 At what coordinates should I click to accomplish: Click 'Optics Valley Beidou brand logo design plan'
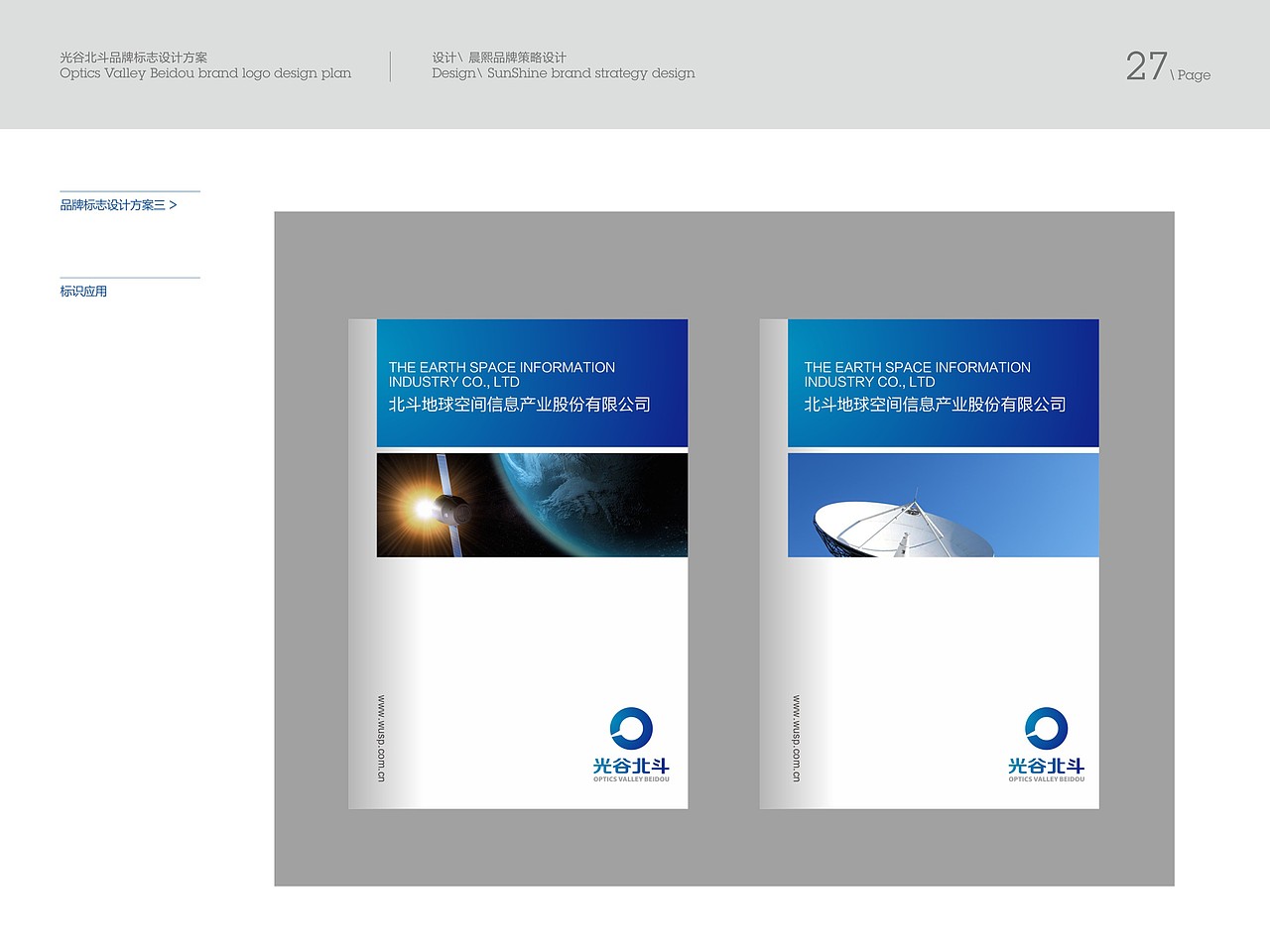coord(205,73)
